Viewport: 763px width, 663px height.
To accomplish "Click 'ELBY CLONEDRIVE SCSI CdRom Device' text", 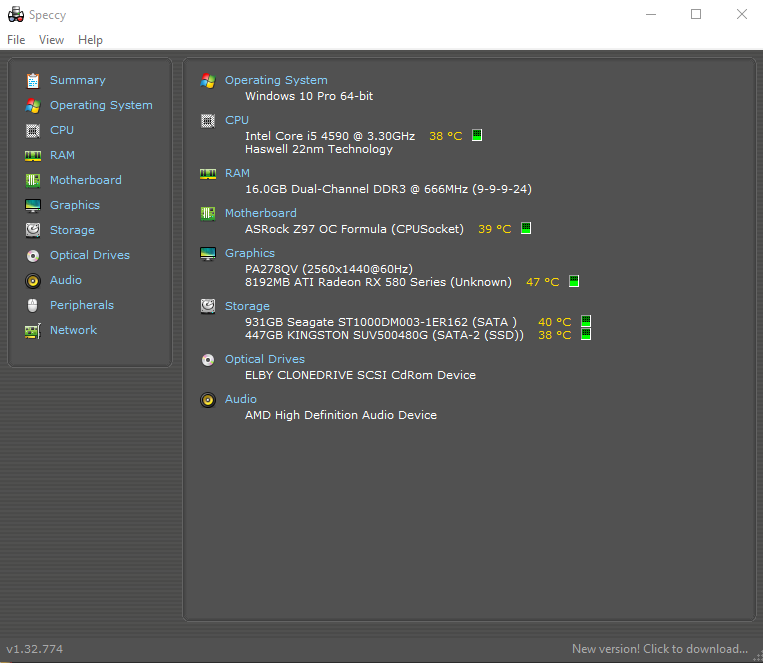I will click(x=360, y=375).
